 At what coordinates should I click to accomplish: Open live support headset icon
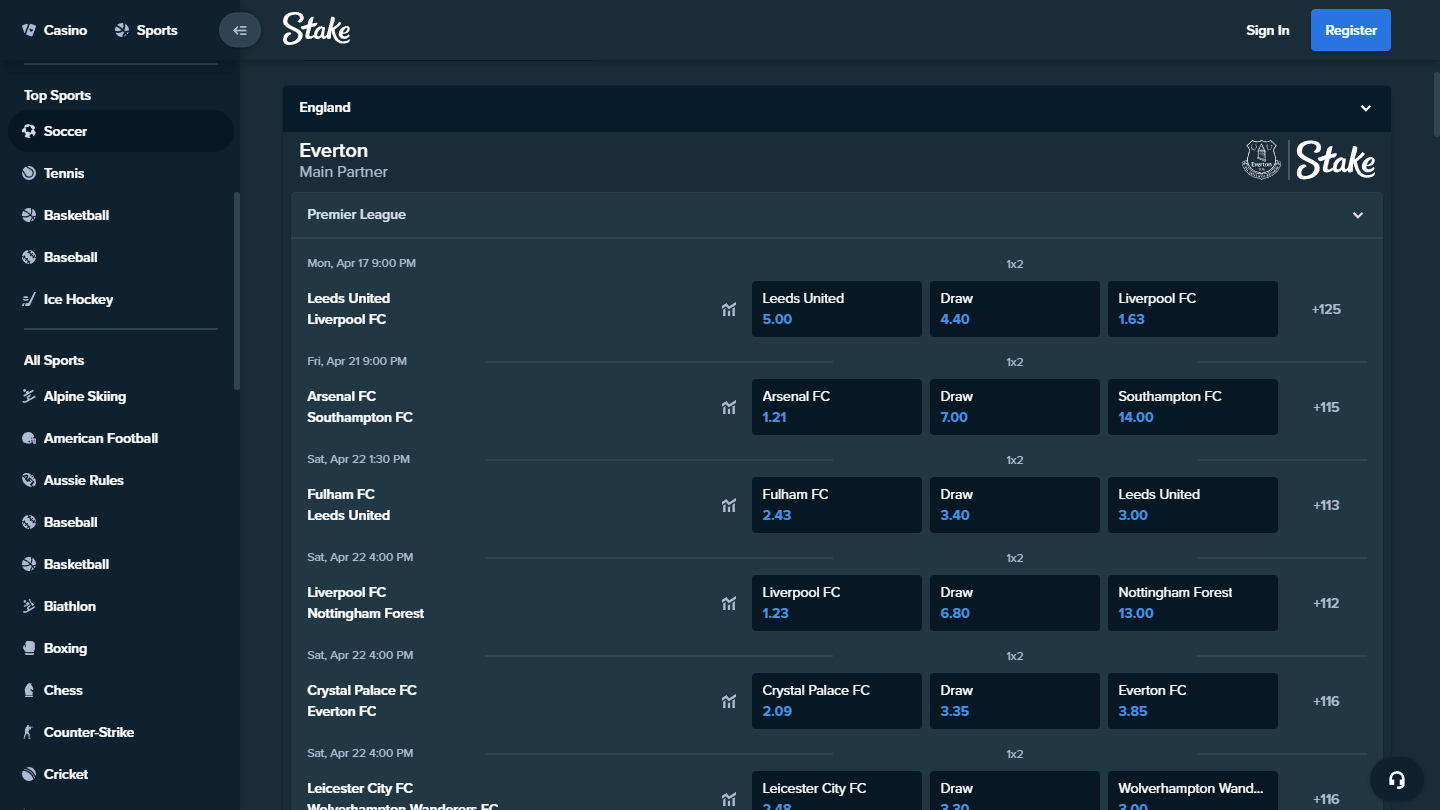click(1397, 780)
